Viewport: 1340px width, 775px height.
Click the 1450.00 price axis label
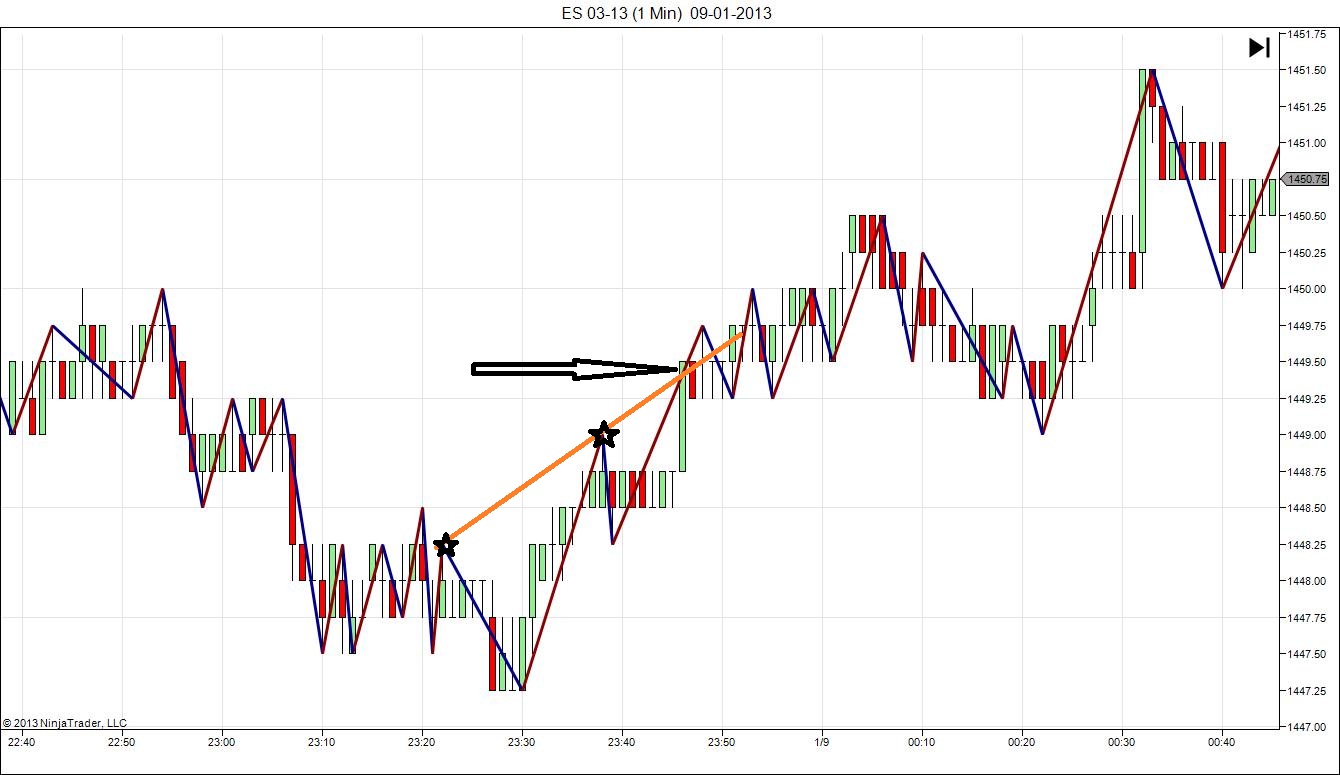click(x=1306, y=289)
